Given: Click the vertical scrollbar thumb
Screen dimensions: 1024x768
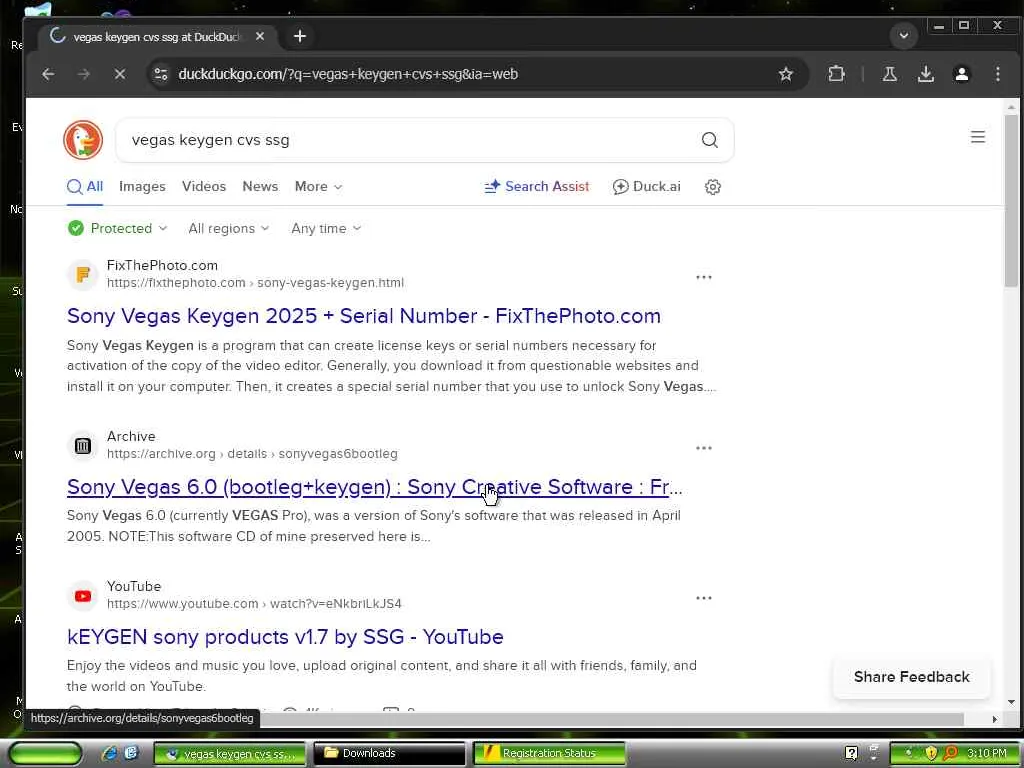Looking at the screenshot, I should (x=1011, y=200).
